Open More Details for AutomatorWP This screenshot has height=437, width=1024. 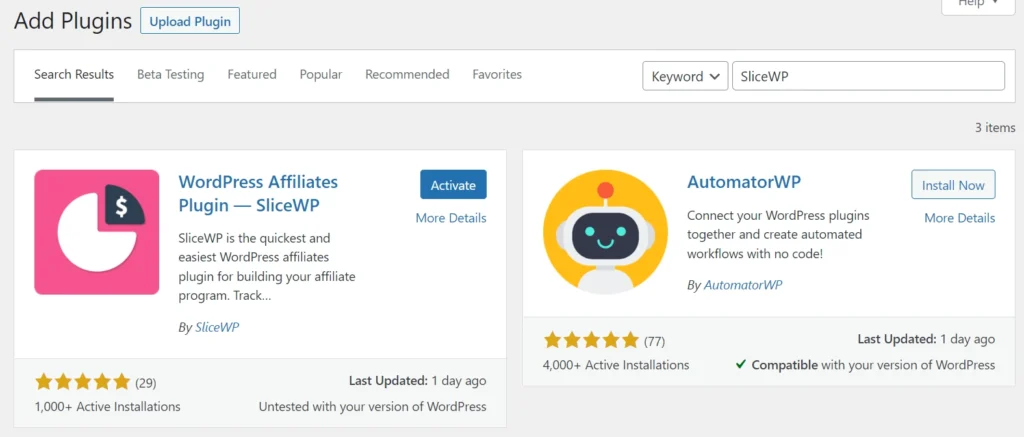click(x=959, y=218)
